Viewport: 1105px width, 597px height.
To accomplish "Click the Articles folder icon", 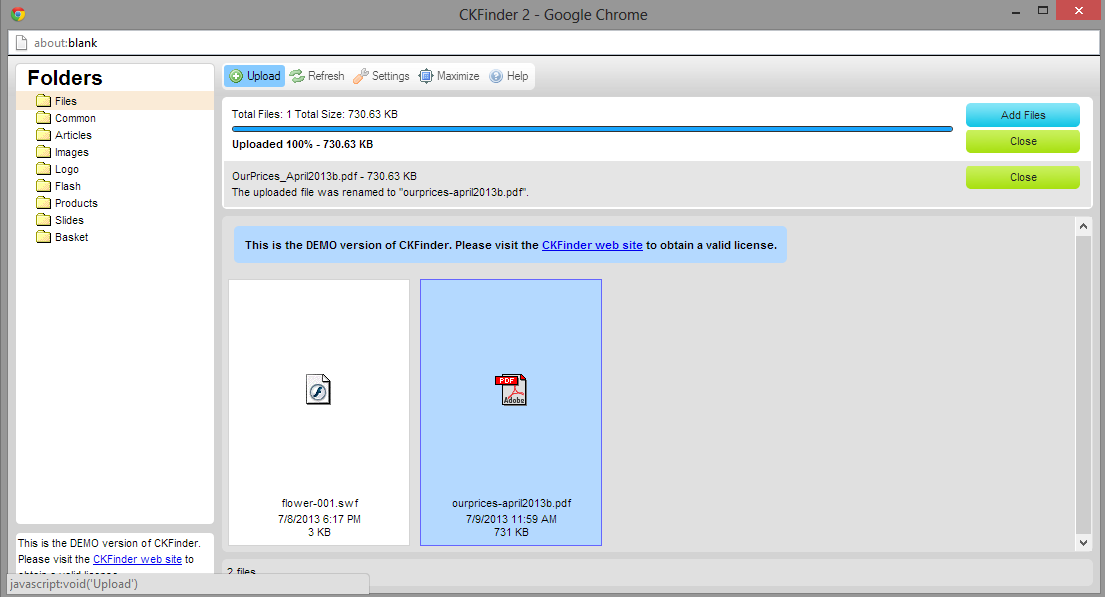I will (44, 135).
